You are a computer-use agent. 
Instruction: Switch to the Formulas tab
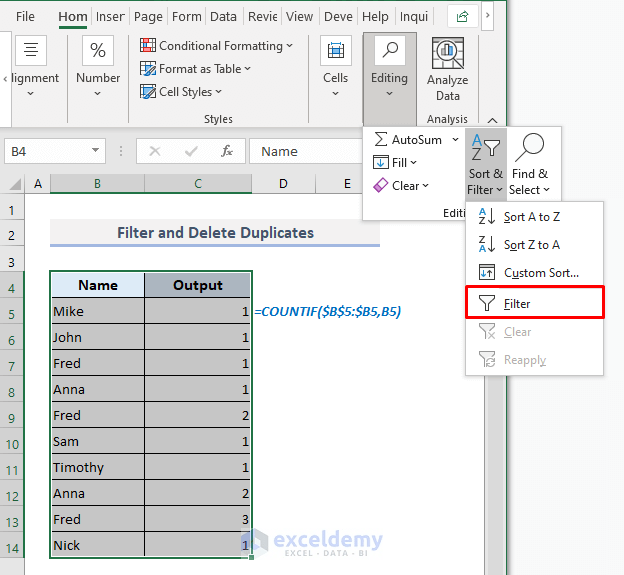(186, 17)
